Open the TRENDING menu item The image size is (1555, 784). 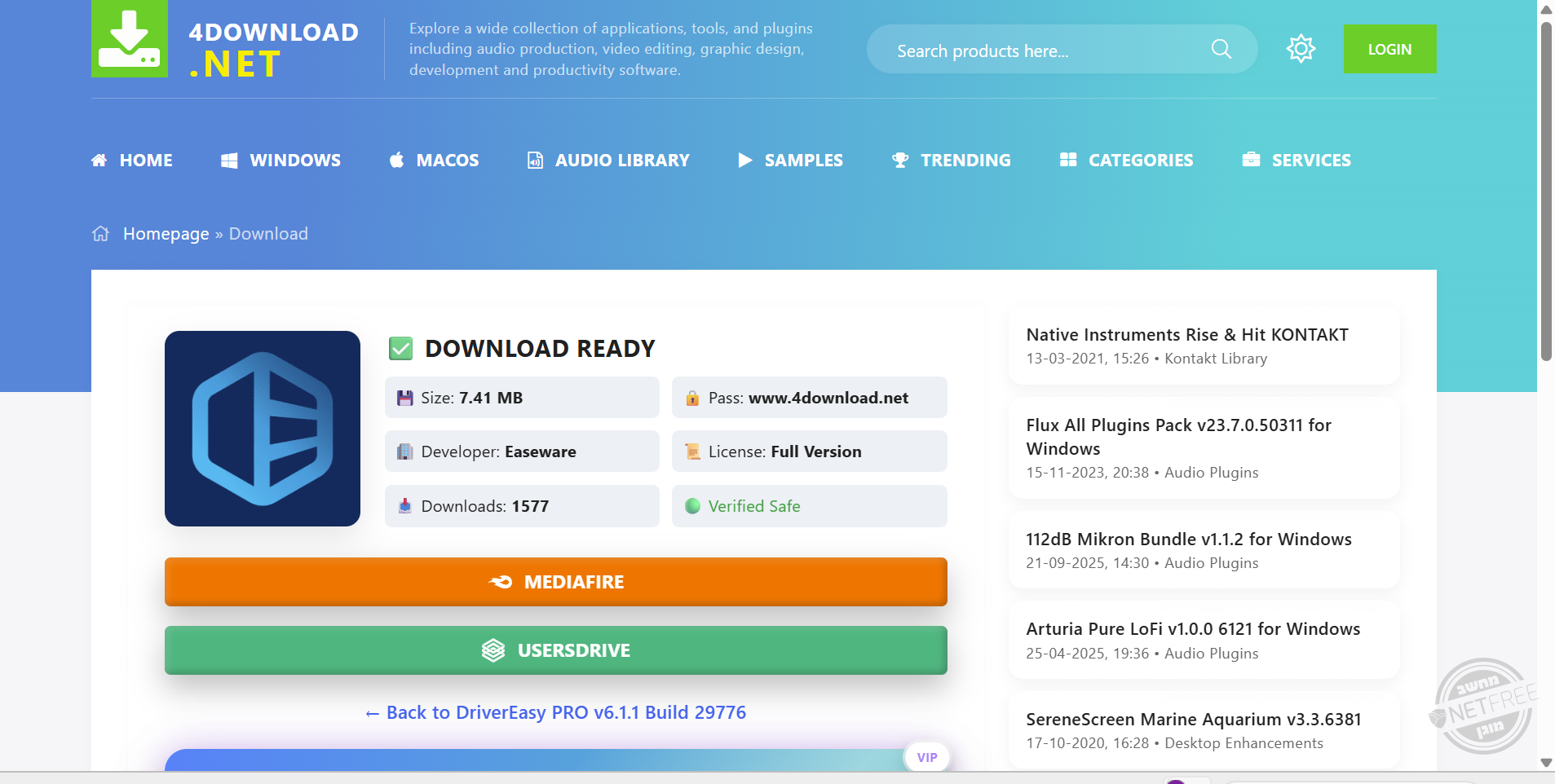[965, 161]
